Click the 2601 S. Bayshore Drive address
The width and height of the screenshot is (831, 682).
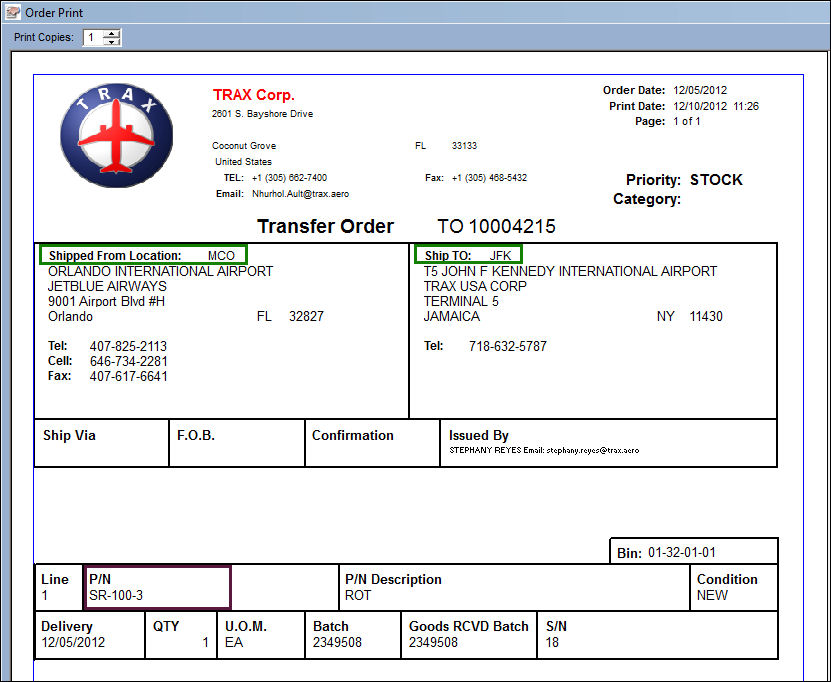tap(262, 114)
